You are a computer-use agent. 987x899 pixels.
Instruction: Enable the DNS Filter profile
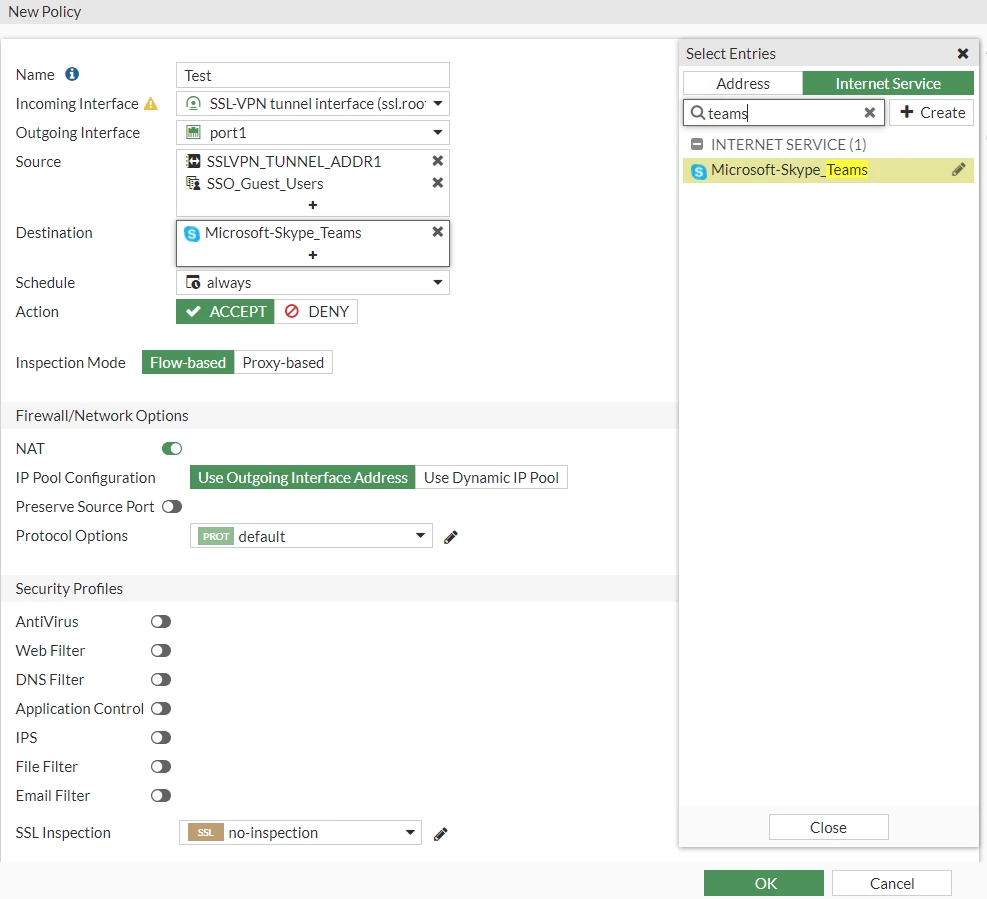coord(161,680)
